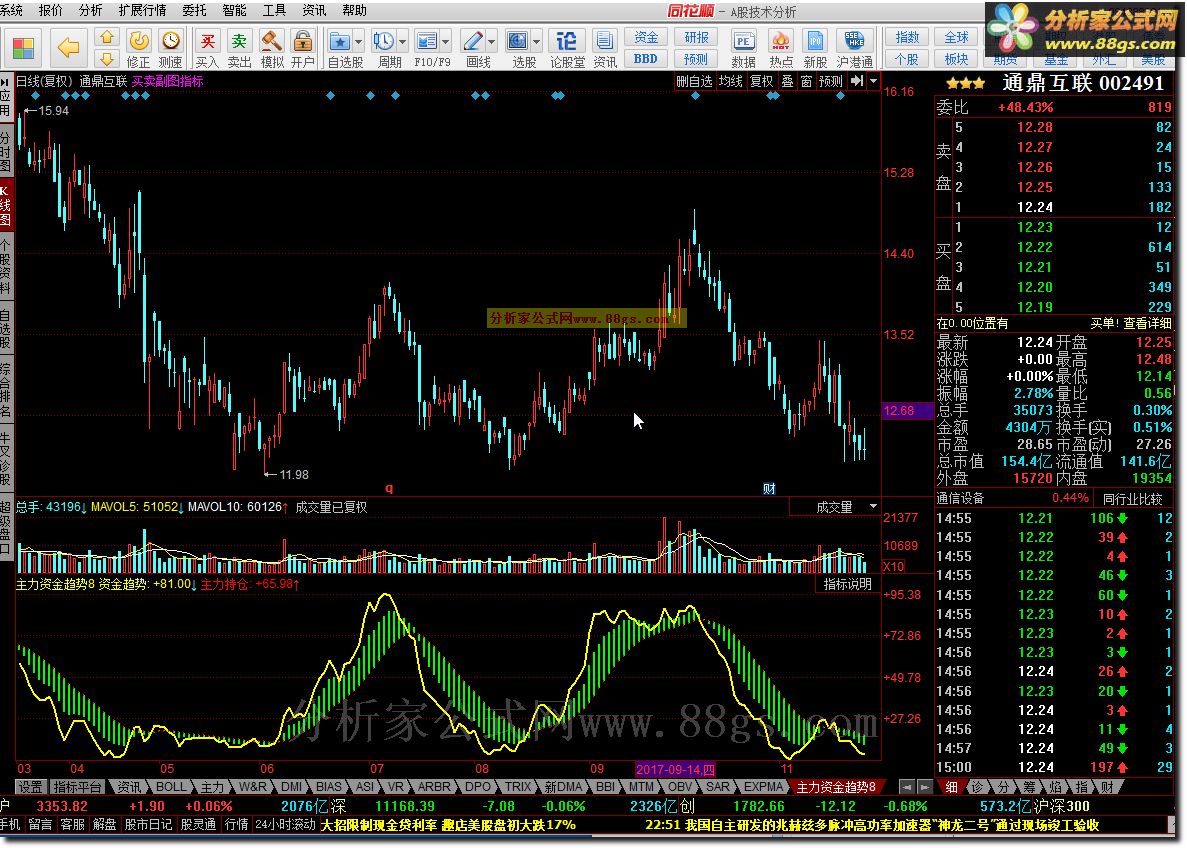Open the 选股 stock picker icon
1187x848 pixels.
tap(519, 48)
